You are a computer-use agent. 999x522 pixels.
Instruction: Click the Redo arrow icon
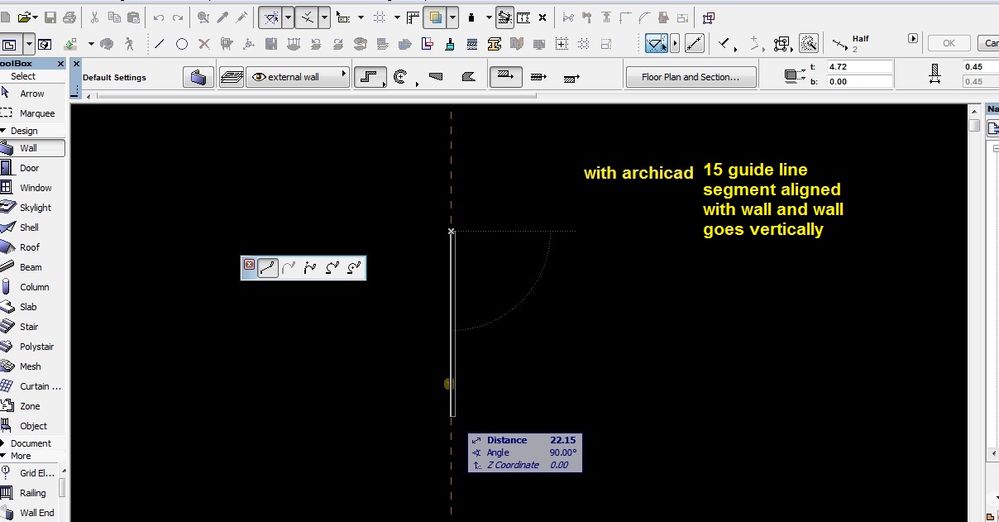(x=178, y=18)
